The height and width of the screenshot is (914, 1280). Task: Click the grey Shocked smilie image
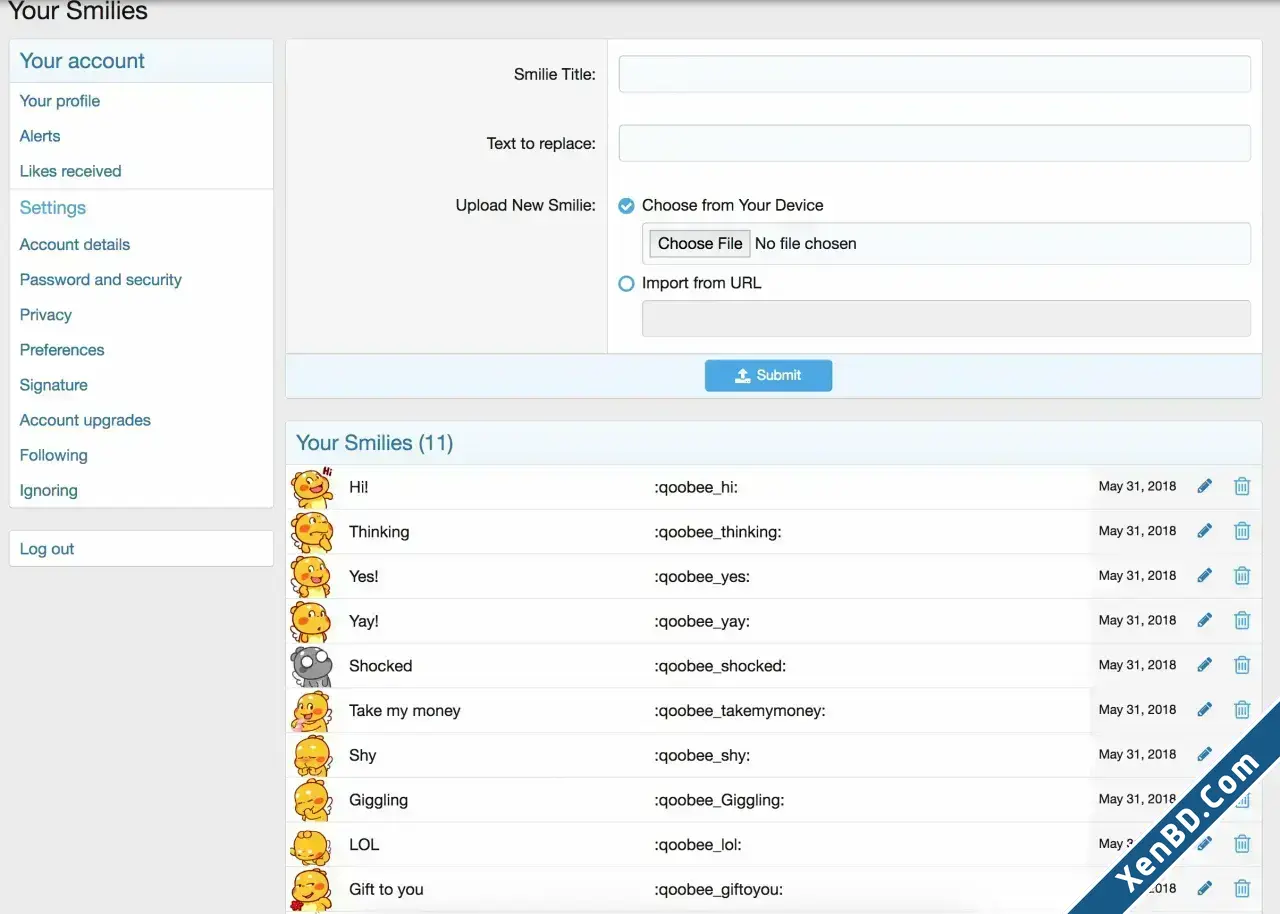[x=311, y=666]
